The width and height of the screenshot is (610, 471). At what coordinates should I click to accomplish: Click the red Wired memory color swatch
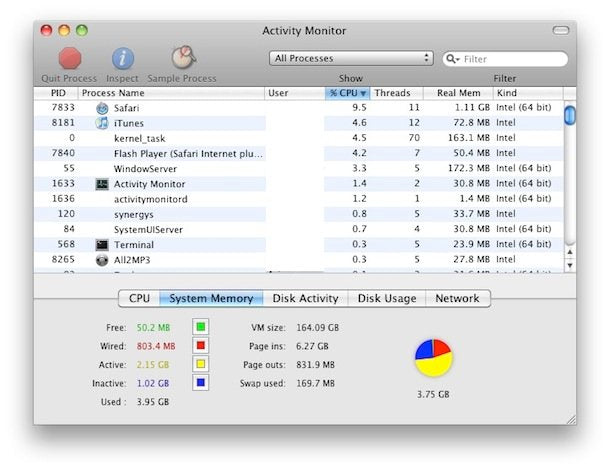click(x=200, y=345)
